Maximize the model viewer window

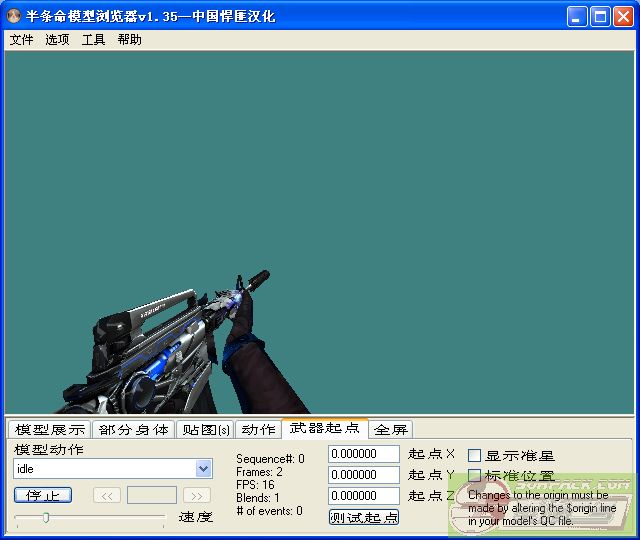[x=600, y=17]
